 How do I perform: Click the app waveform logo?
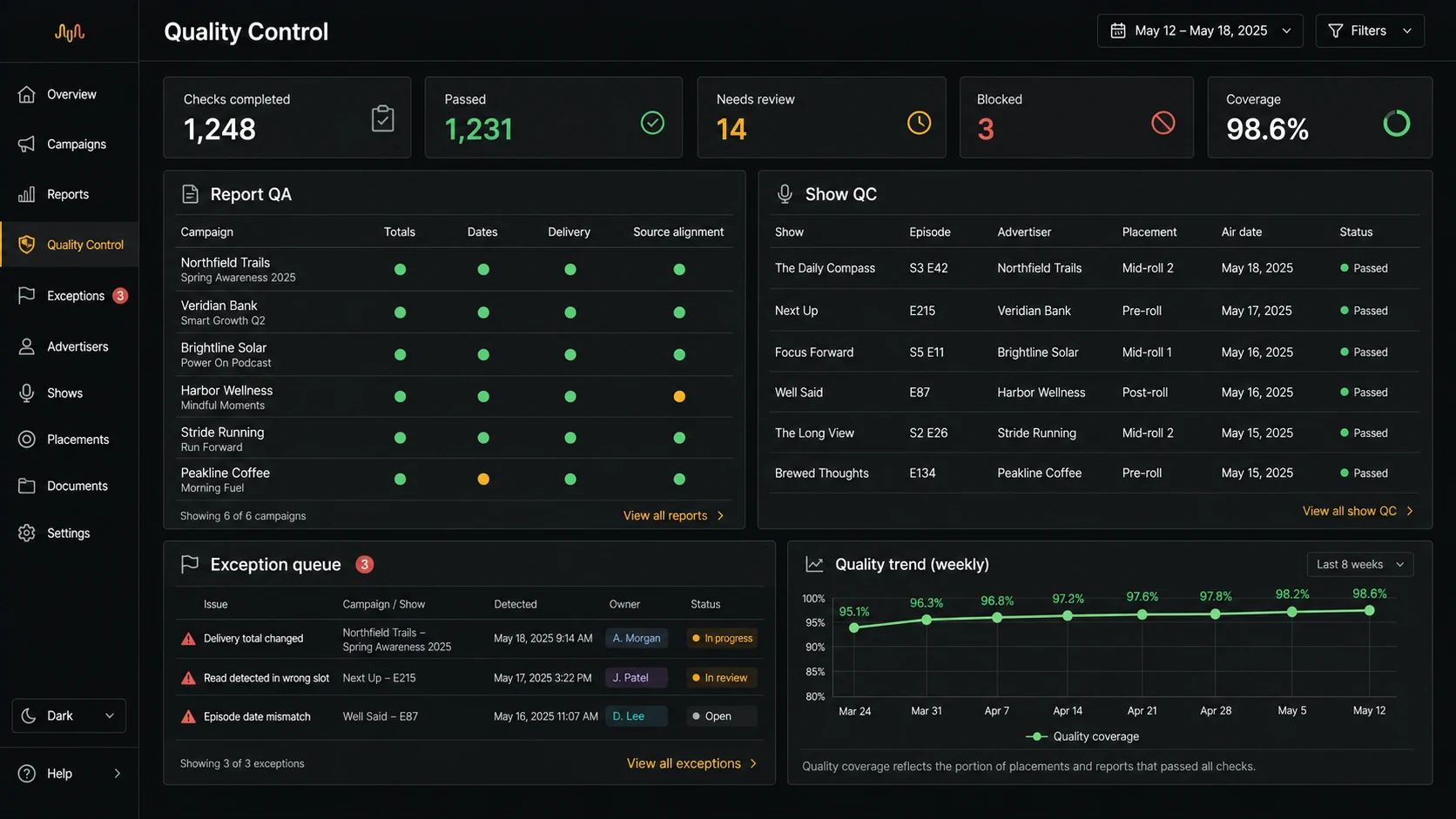[69, 32]
